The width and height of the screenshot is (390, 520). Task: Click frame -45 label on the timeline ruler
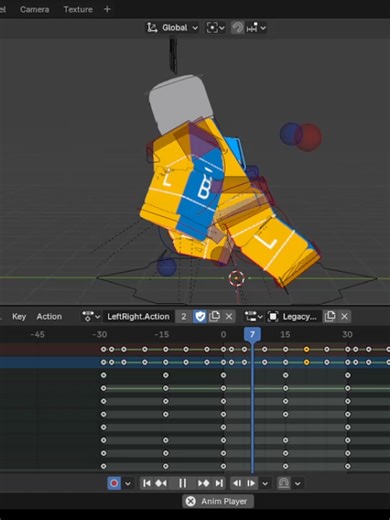[x=37, y=334]
